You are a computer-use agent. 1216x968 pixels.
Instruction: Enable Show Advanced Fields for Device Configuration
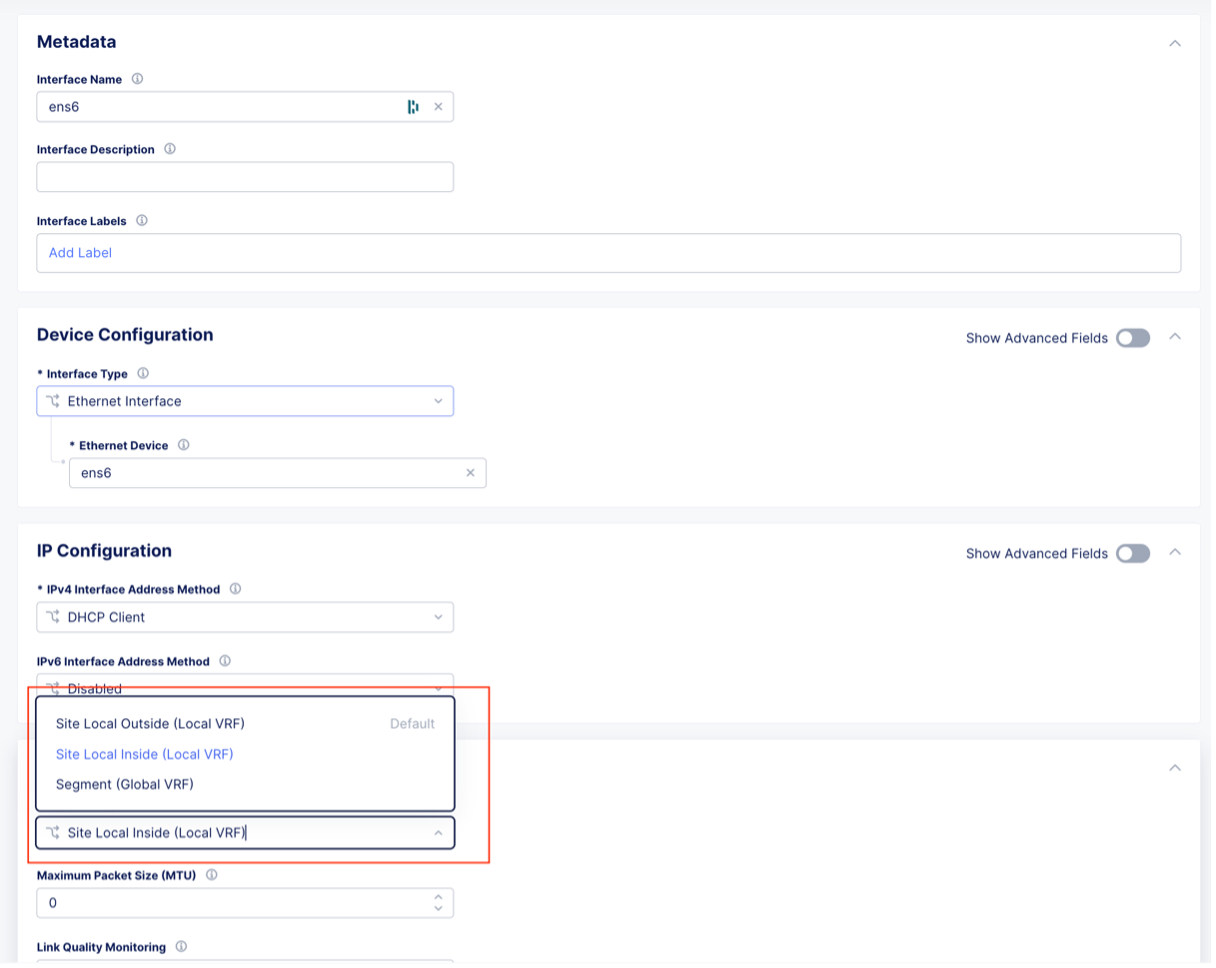[x=1132, y=338]
